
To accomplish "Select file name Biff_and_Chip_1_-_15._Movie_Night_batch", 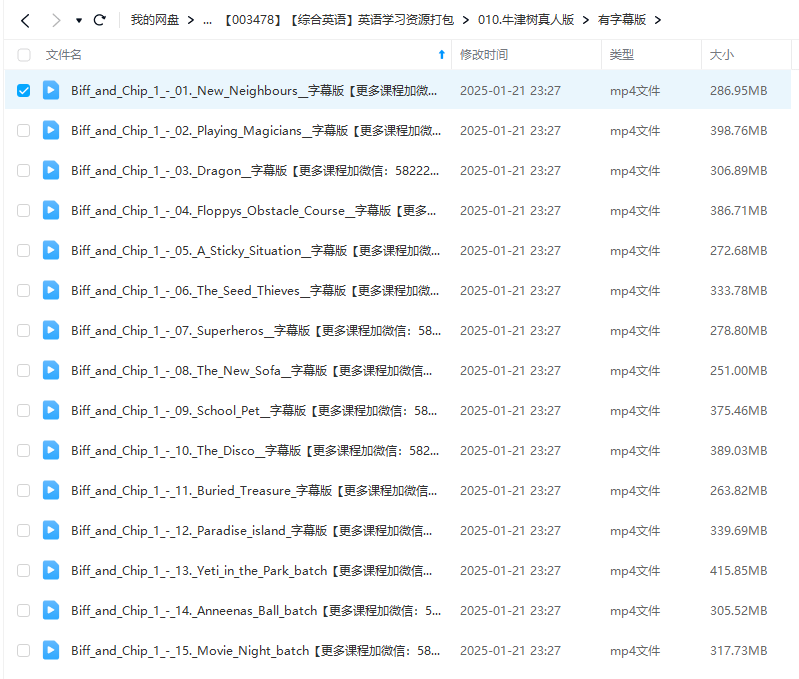I will (255, 650).
